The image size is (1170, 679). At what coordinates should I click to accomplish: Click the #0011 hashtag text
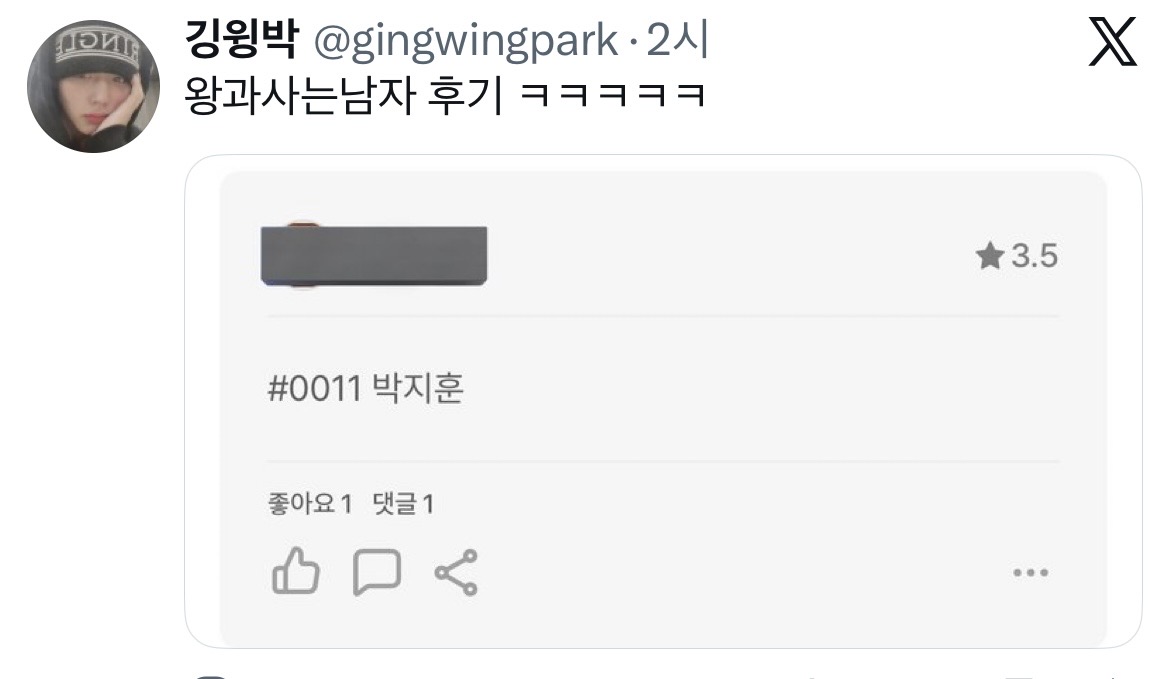(x=315, y=389)
